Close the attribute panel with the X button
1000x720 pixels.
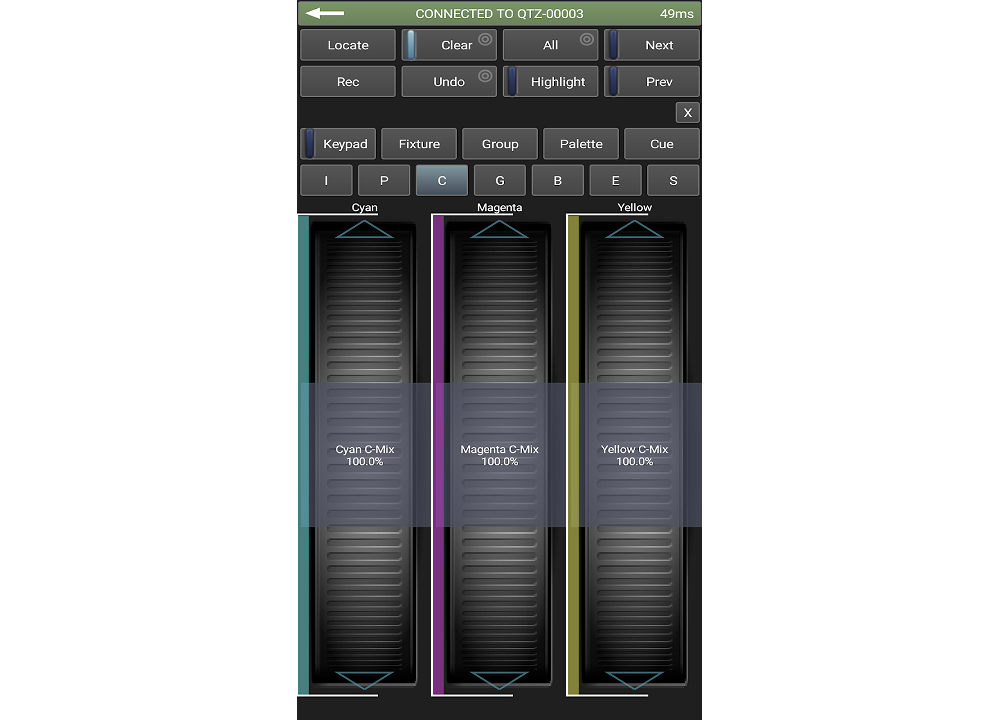coord(688,112)
